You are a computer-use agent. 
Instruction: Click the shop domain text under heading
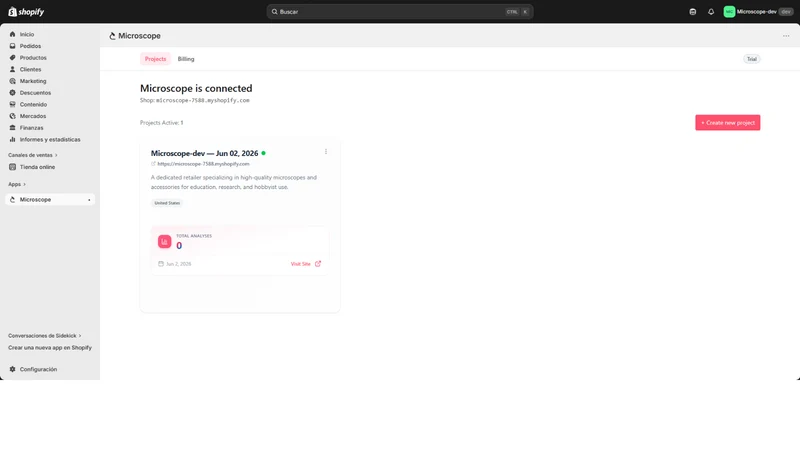[203, 101]
